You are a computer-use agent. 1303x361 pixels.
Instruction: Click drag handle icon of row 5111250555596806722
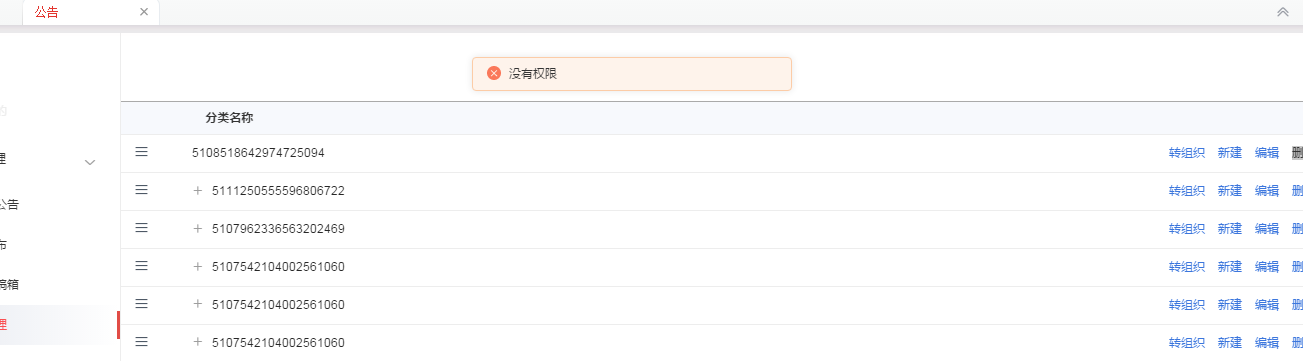coord(142,190)
